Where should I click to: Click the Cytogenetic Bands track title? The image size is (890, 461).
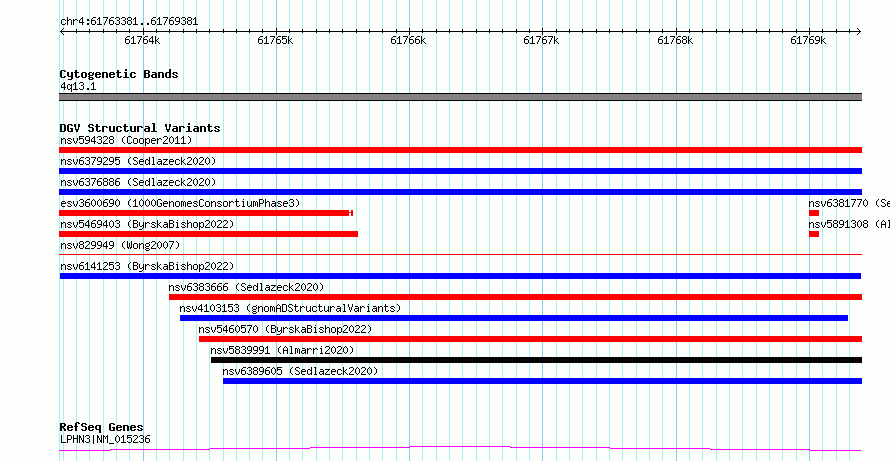(x=119, y=74)
